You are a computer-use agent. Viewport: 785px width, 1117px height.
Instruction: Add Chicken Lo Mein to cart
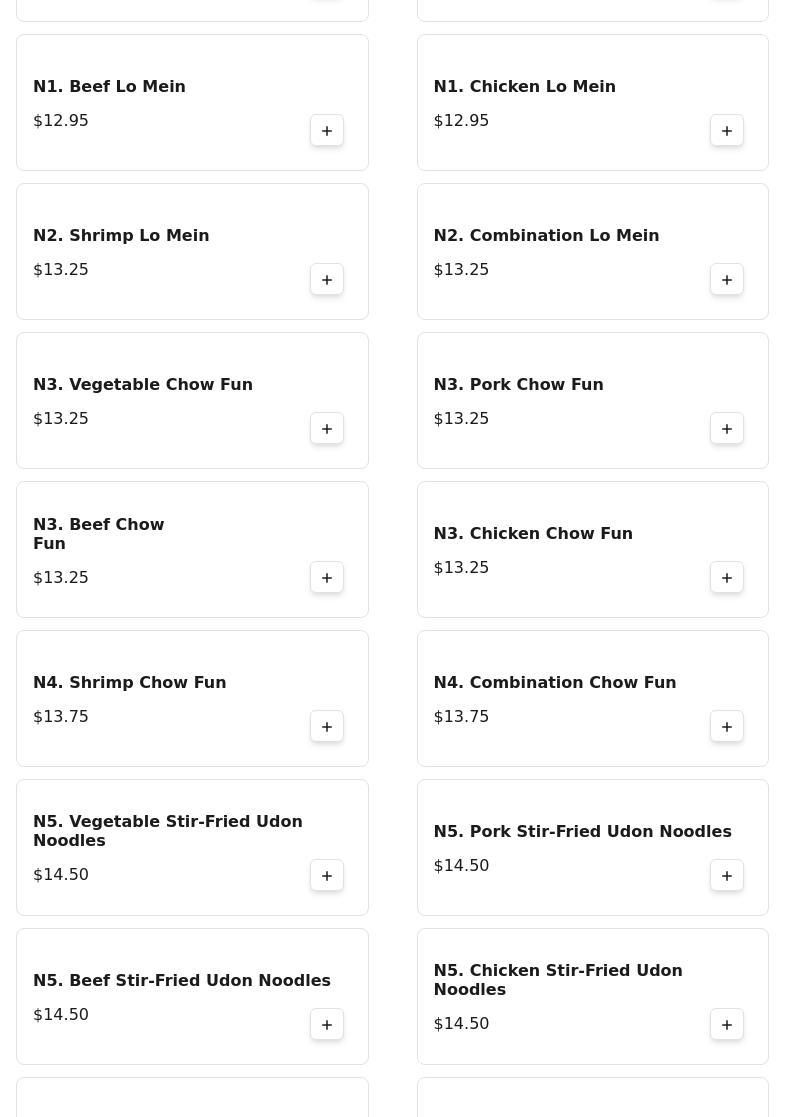click(727, 131)
